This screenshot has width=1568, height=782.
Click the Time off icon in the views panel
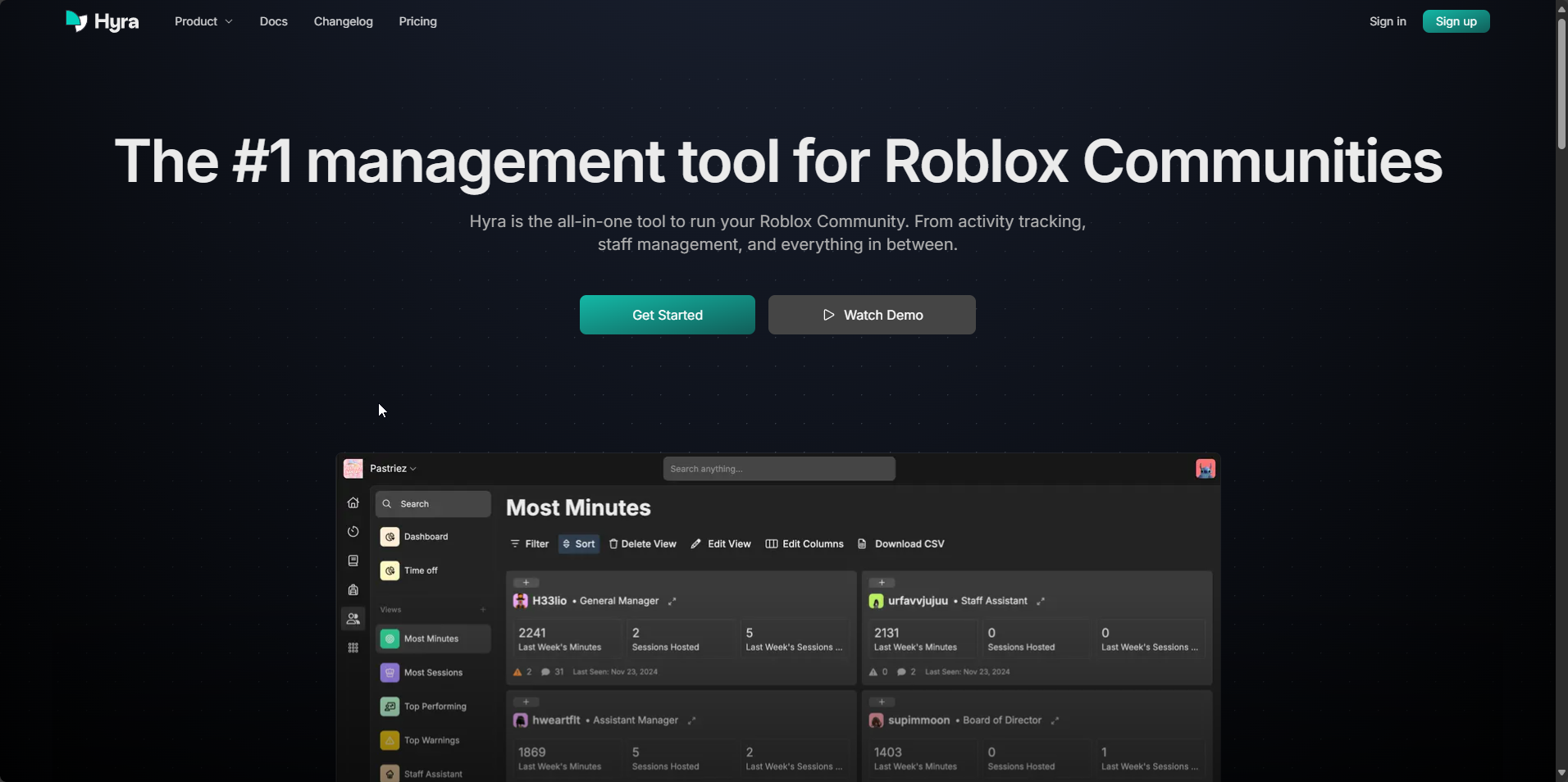click(x=390, y=571)
